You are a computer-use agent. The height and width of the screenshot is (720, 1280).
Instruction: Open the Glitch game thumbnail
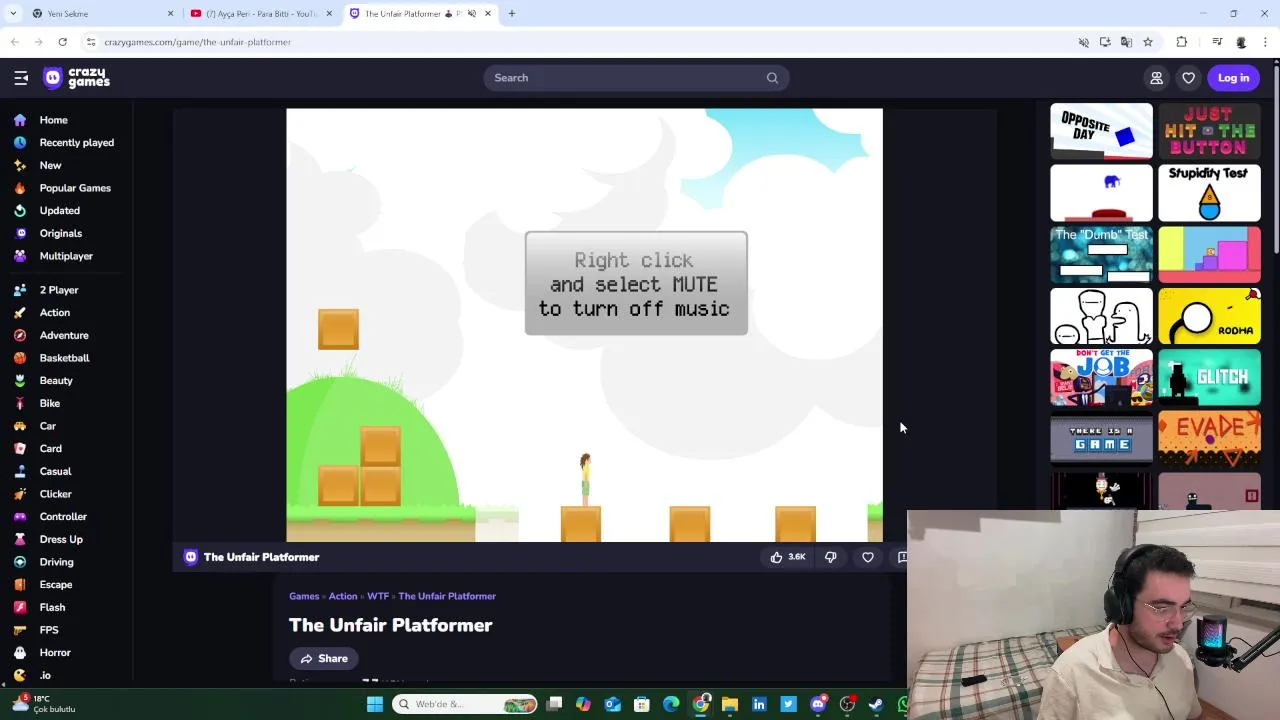tap(1209, 379)
